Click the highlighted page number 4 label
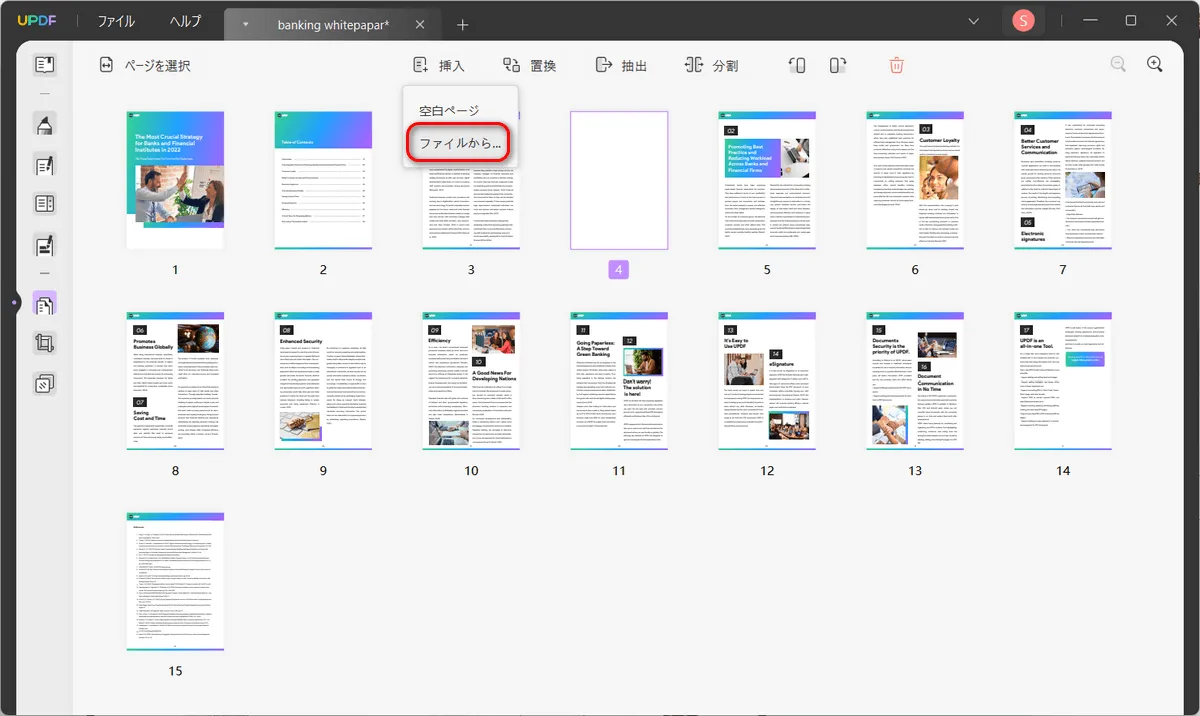1200x716 pixels. point(619,270)
